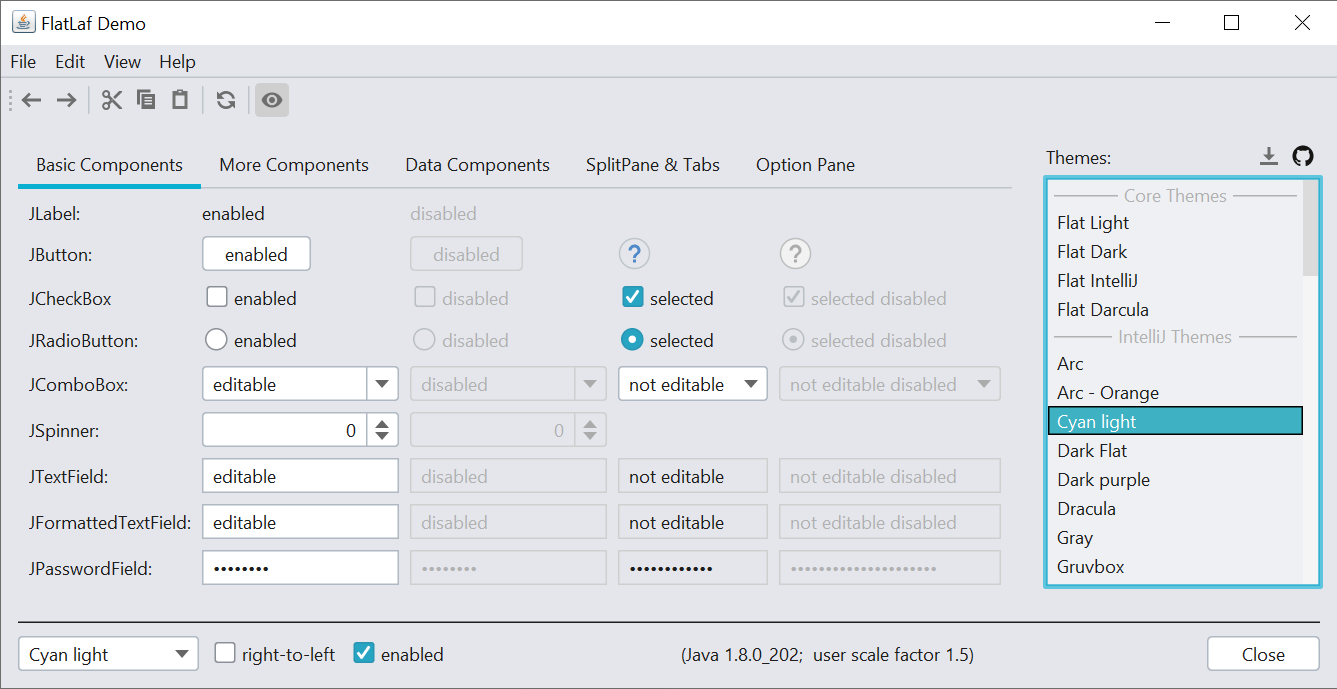The image size is (1337, 689).
Task: Select the 'enabled' JRadioButton
Action: (x=216, y=340)
